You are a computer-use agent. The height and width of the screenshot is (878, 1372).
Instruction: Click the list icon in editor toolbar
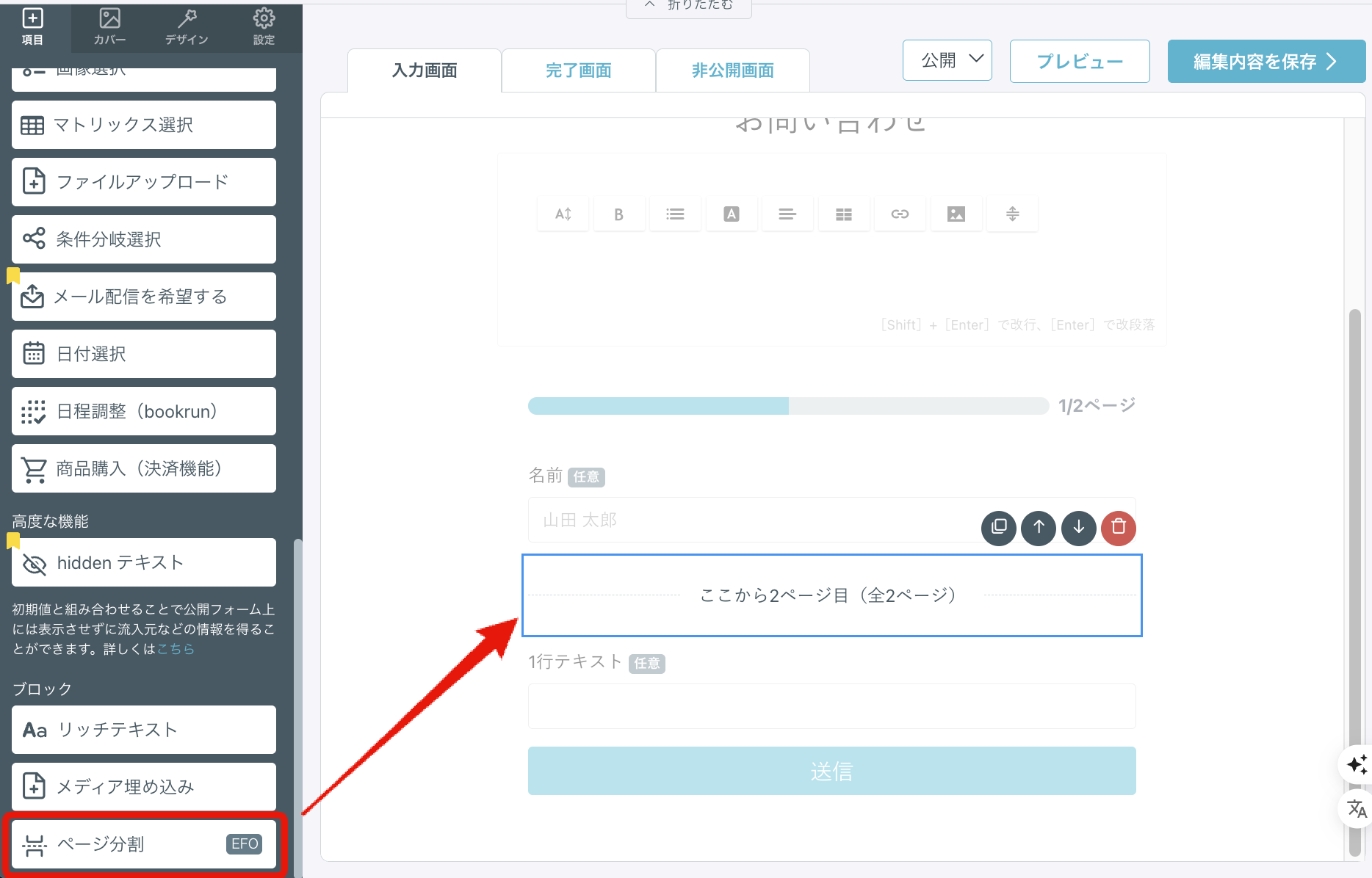pos(675,214)
